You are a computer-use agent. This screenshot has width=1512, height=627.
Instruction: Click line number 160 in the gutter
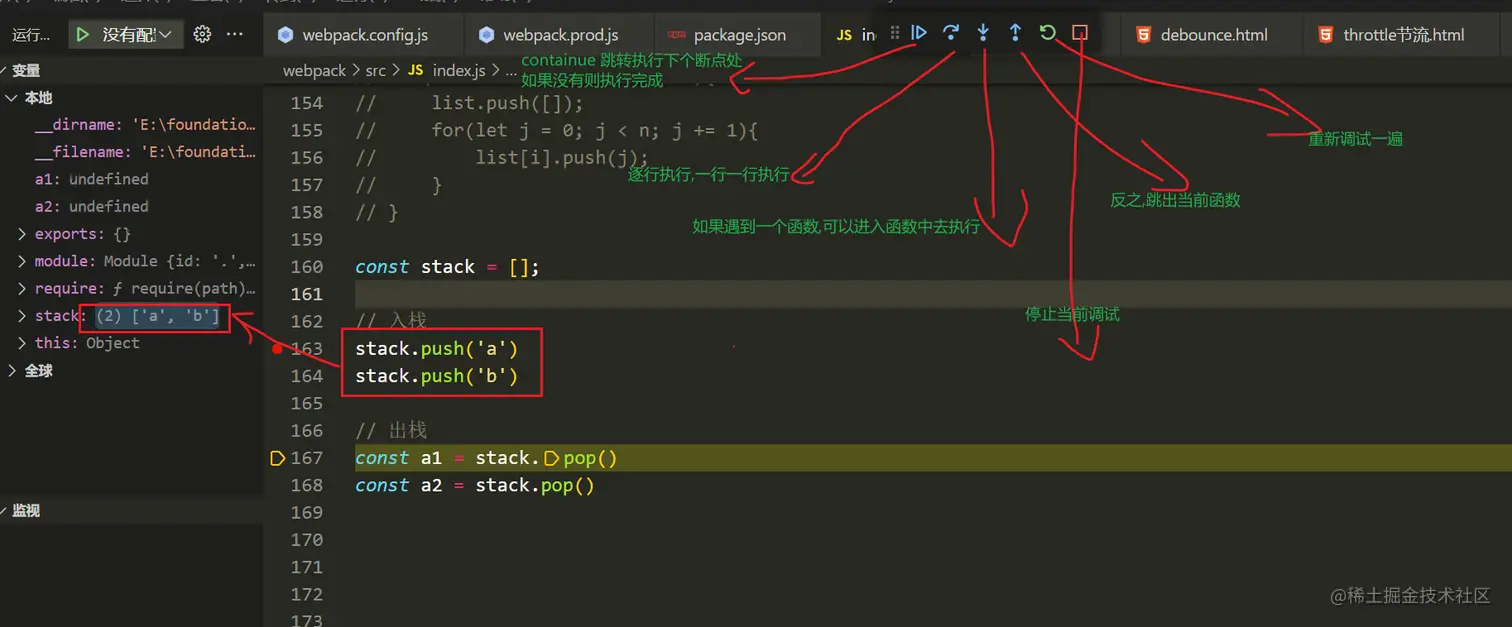pos(306,267)
